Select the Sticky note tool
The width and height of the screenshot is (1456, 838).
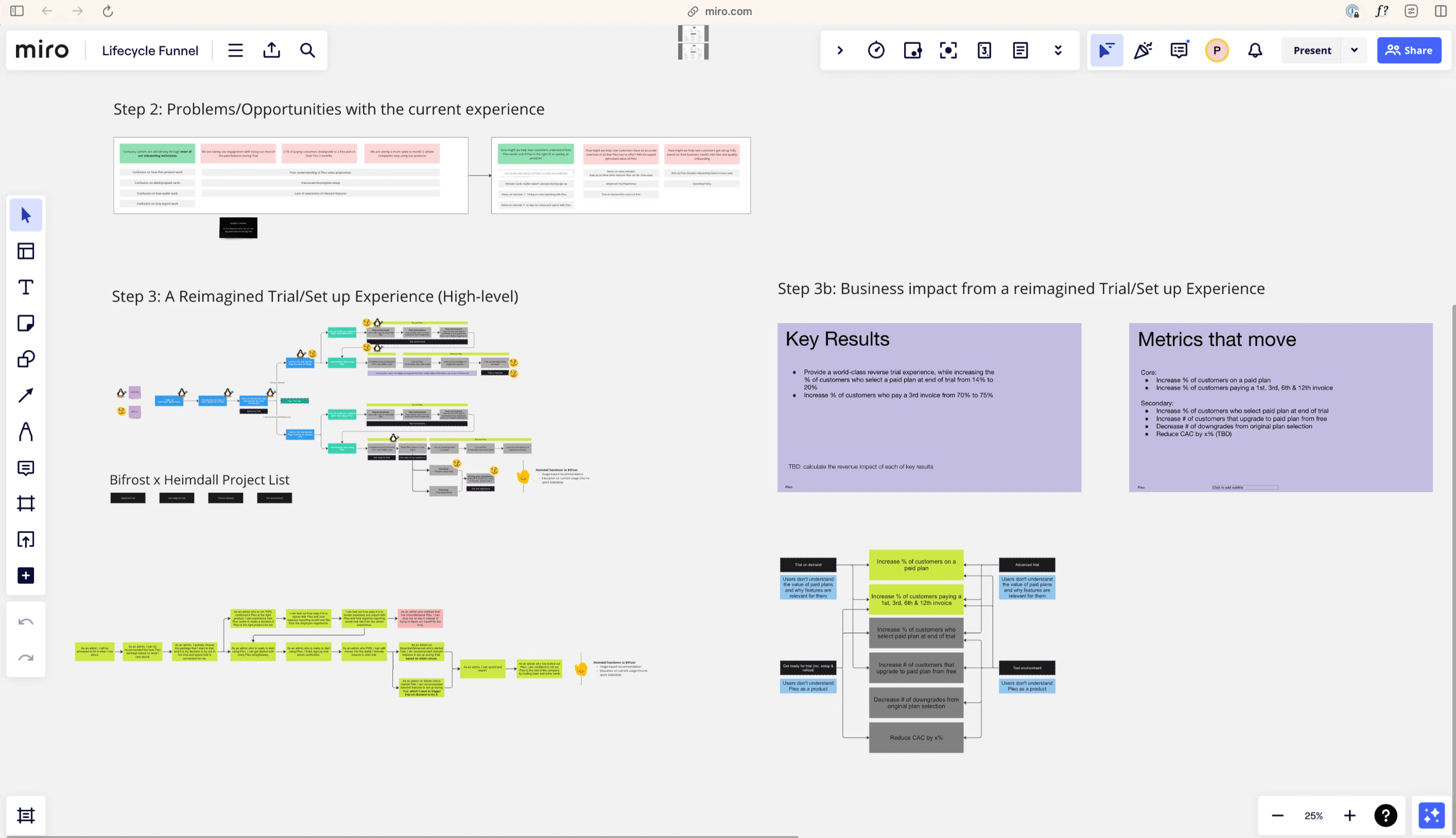pyautogui.click(x=26, y=323)
